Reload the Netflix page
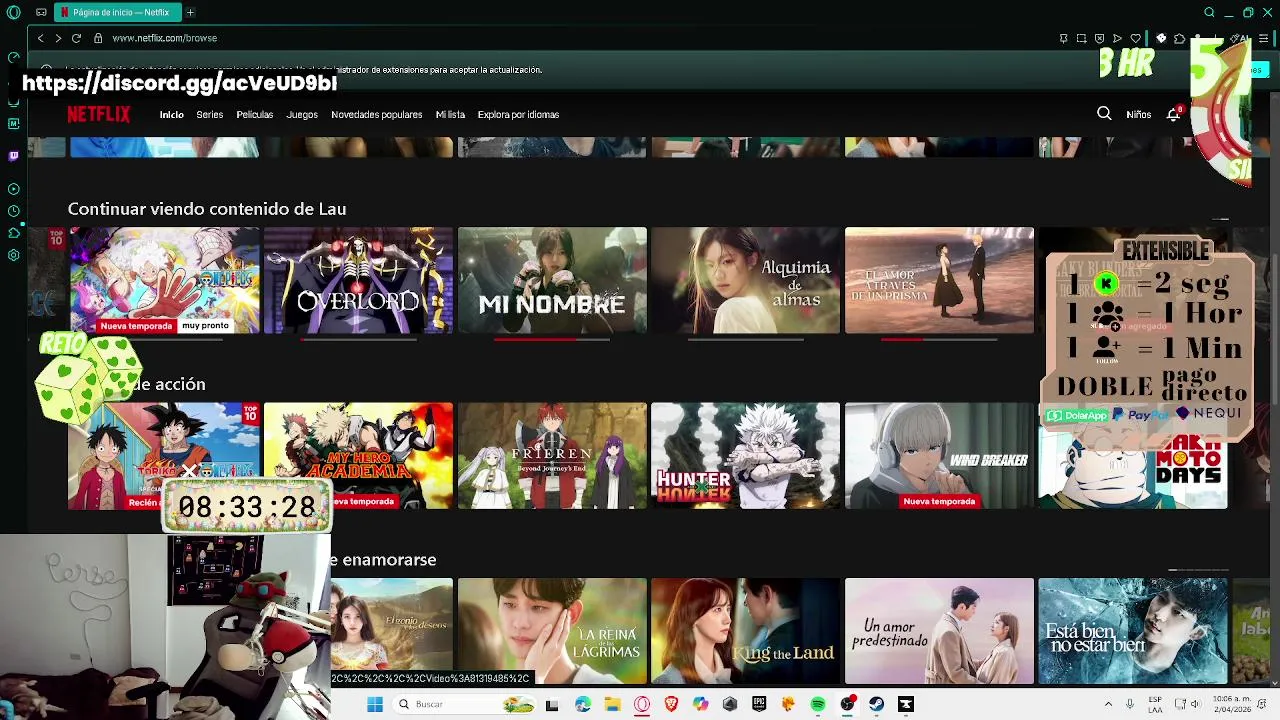 [77, 38]
